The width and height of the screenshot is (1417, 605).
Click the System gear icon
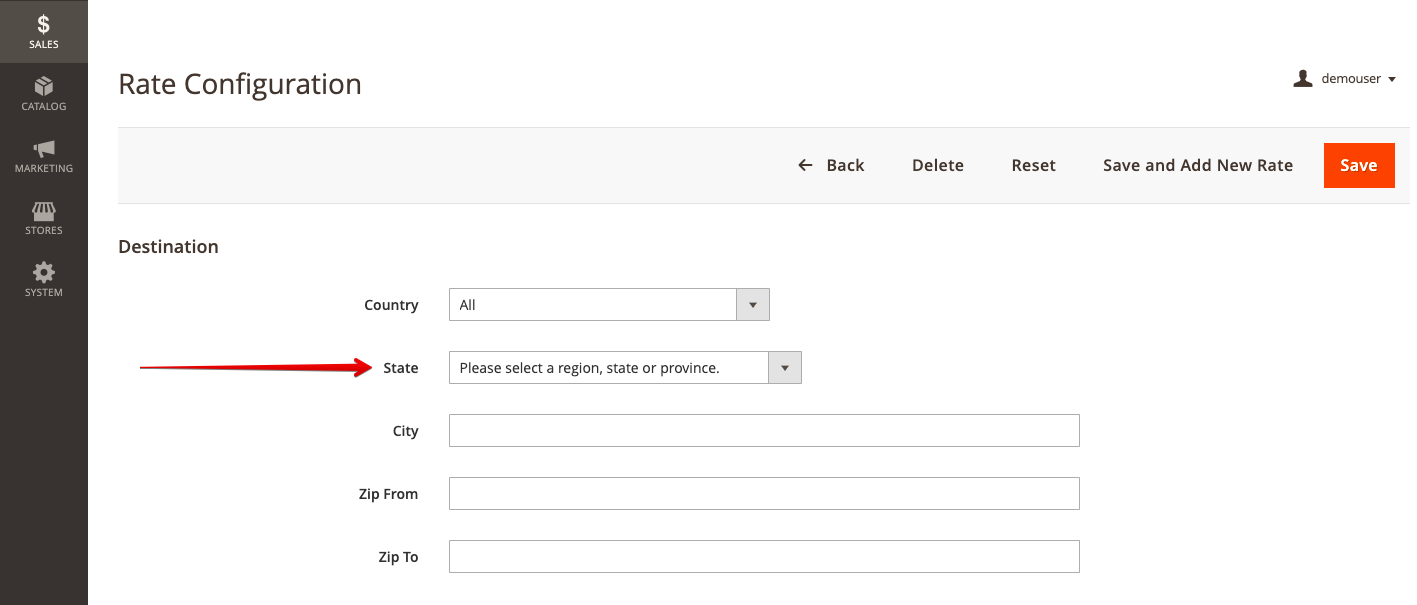(x=43, y=273)
